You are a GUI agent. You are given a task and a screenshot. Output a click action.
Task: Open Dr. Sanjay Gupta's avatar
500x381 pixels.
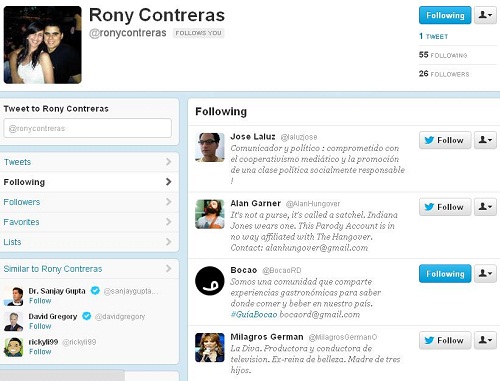click(x=13, y=296)
